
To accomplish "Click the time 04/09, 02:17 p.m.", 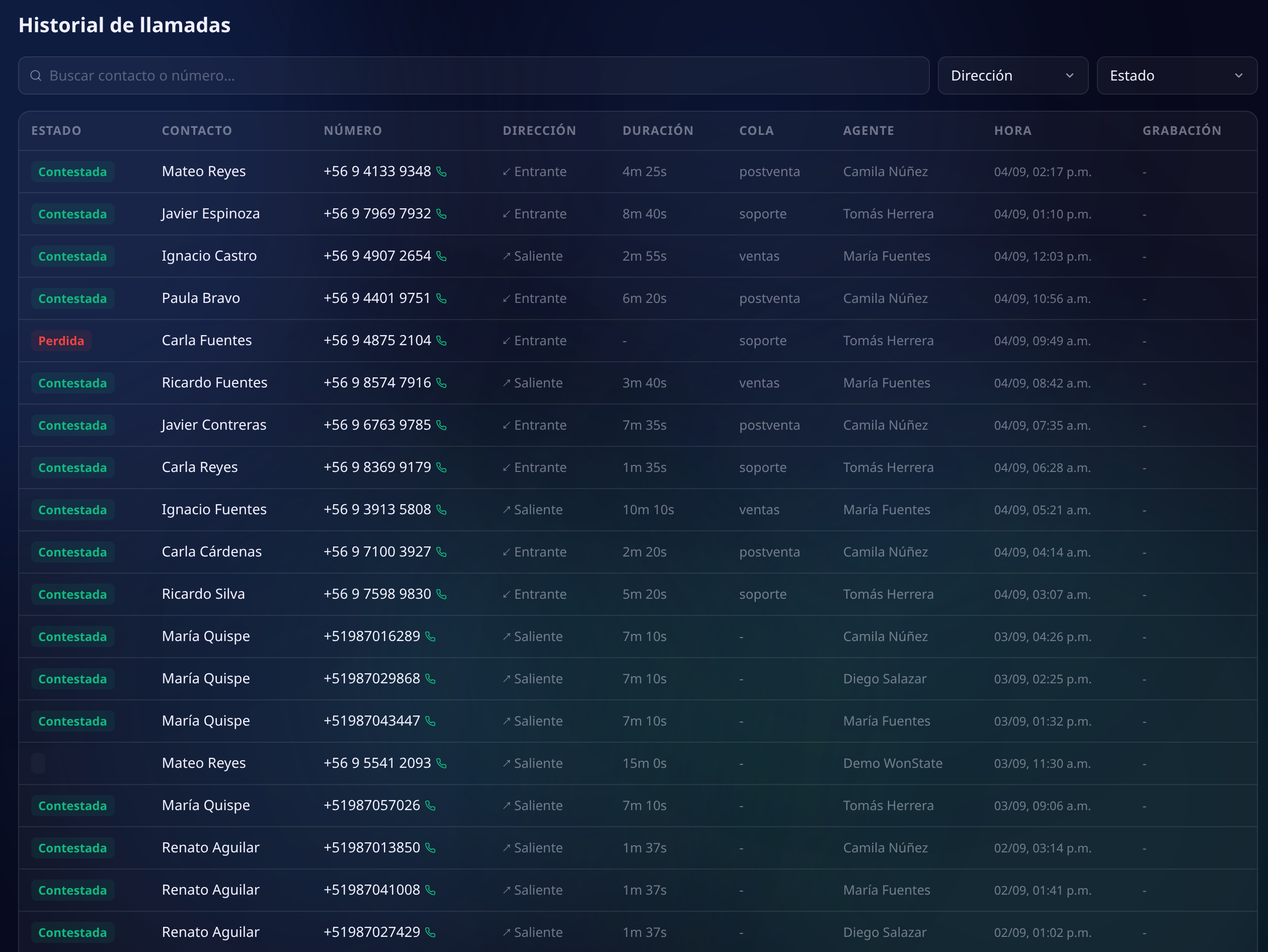I will (x=1043, y=172).
